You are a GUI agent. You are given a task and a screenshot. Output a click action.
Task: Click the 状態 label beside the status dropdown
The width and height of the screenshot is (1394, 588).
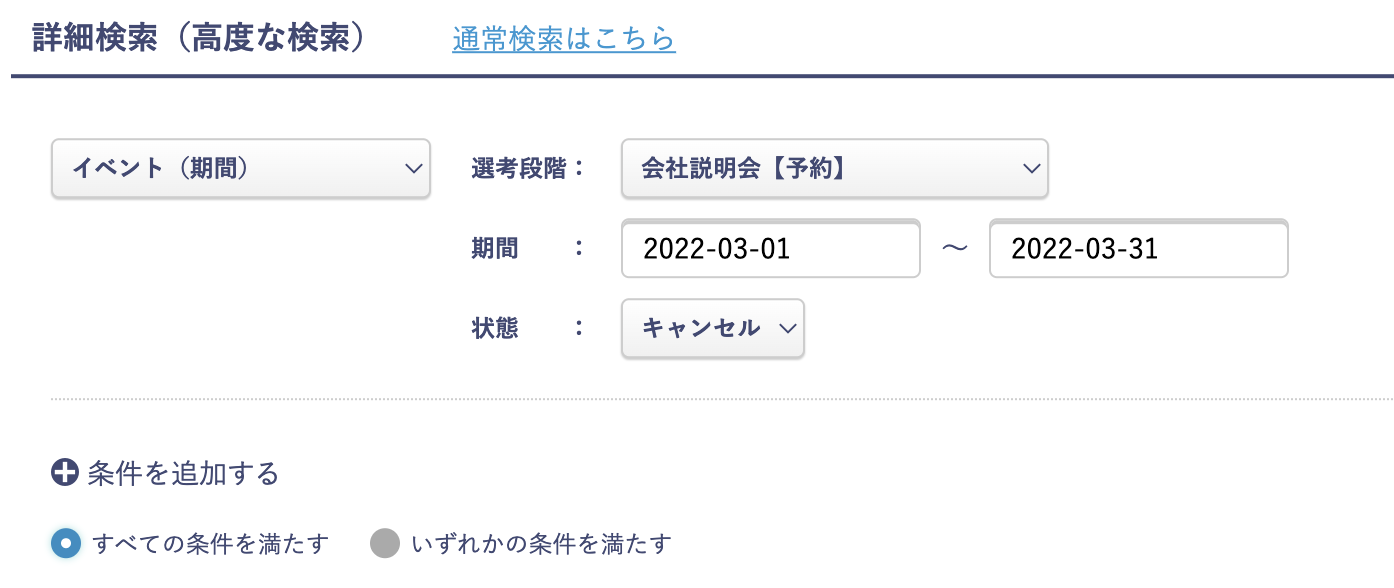pos(496,328)
